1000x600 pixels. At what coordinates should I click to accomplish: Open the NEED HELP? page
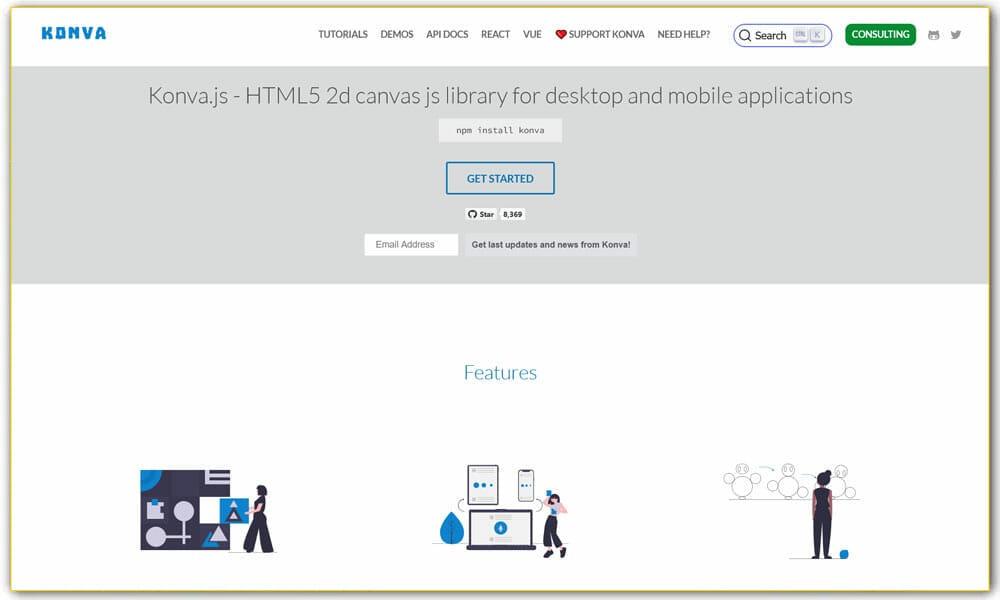point(683,34)
